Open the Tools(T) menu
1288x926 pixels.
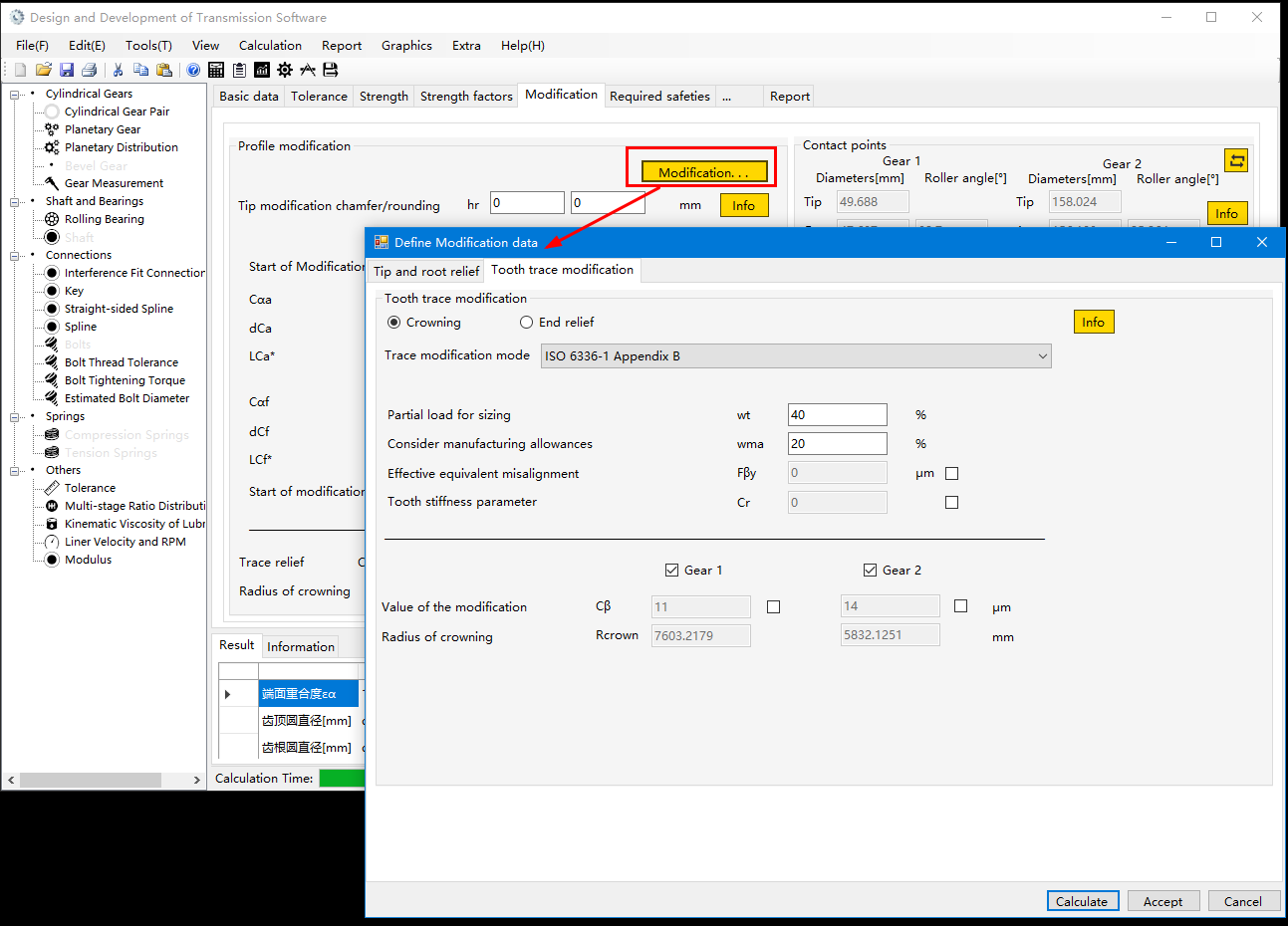(x=148, y=46)
